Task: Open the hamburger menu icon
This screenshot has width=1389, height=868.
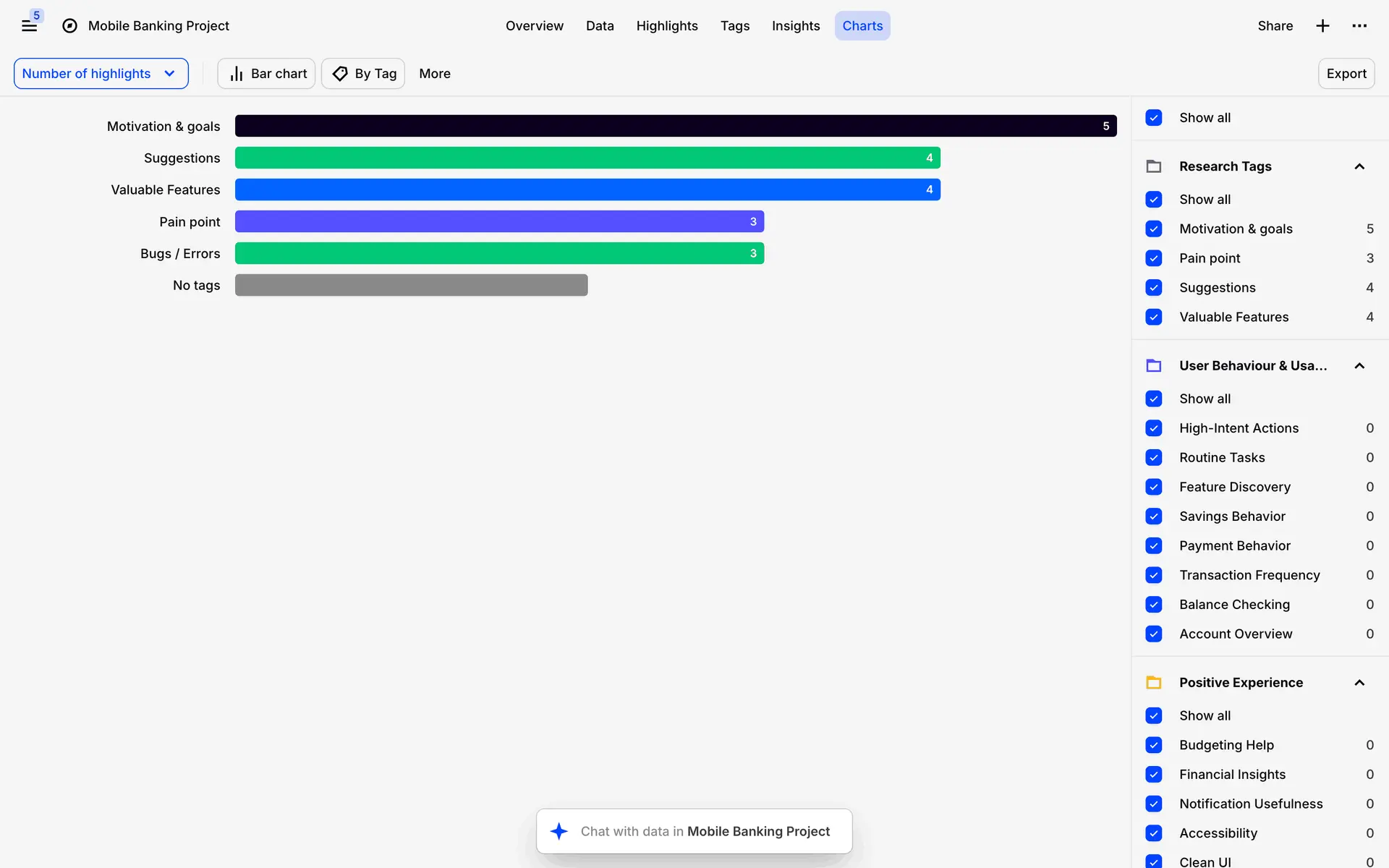Action: click(x=29, y=26)
